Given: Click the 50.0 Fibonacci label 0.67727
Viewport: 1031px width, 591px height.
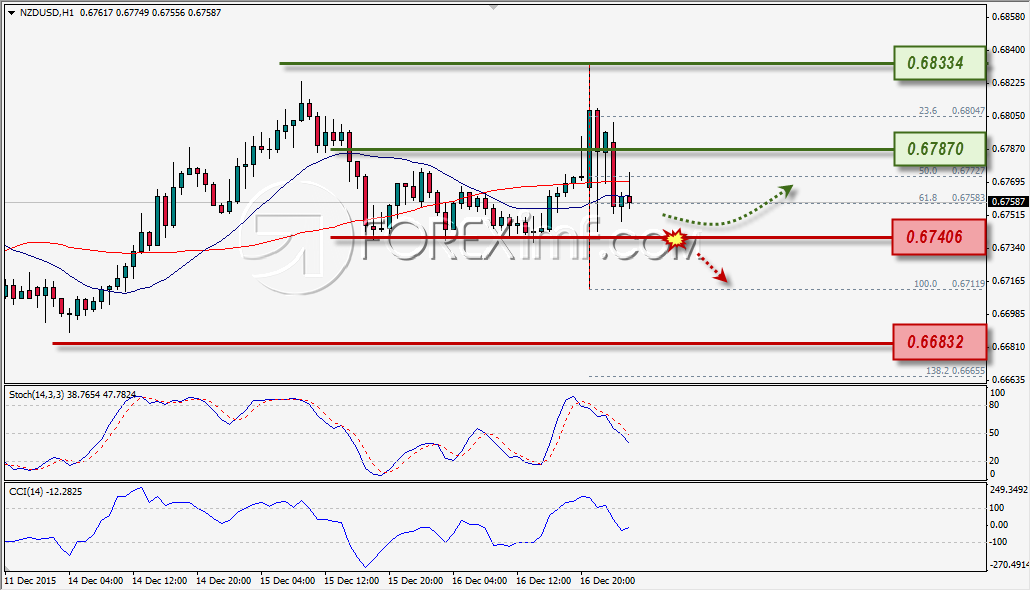Looking at the screenshot, I should 951,170.
